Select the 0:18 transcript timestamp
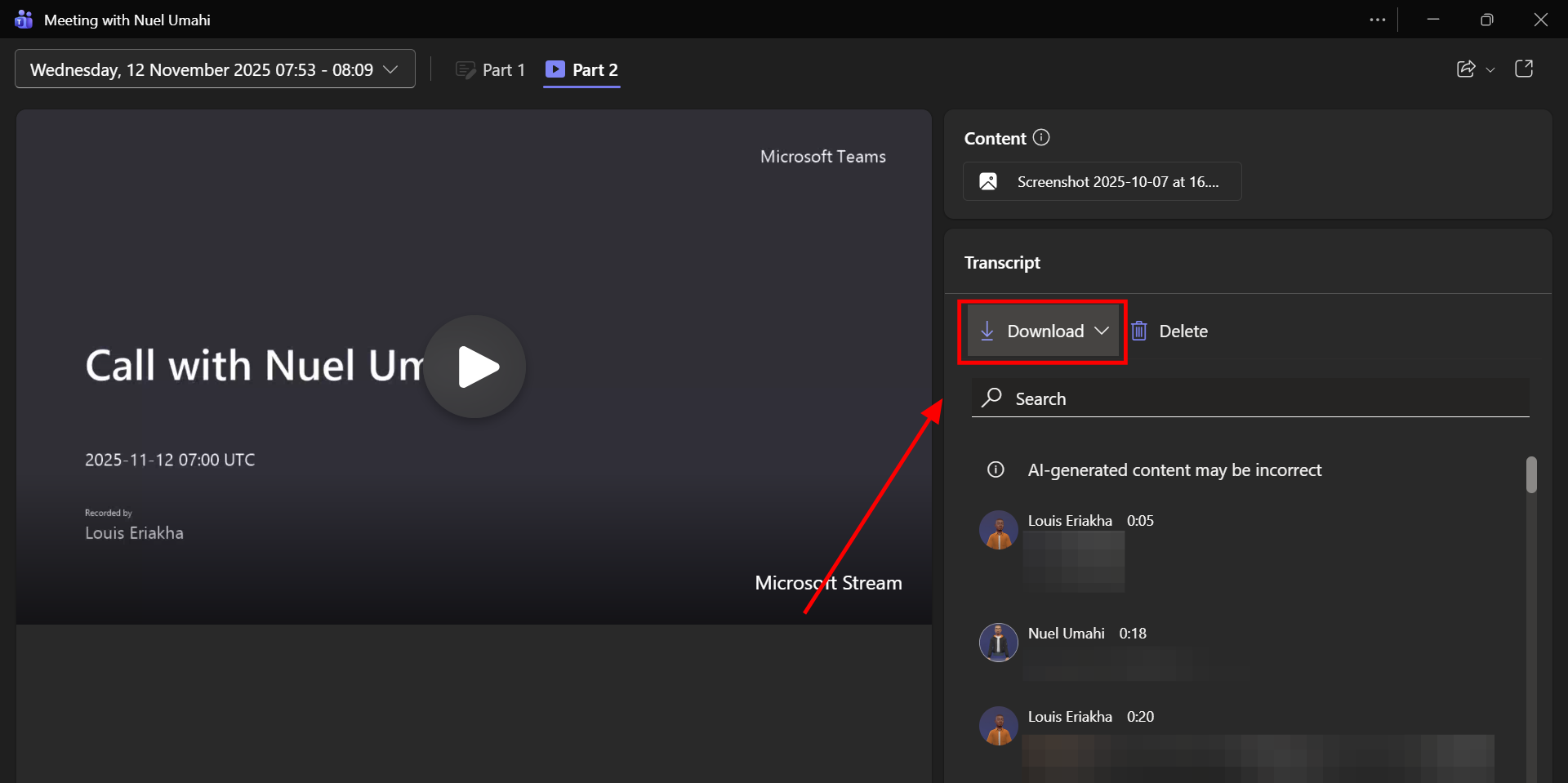 tap(1133, 634)
